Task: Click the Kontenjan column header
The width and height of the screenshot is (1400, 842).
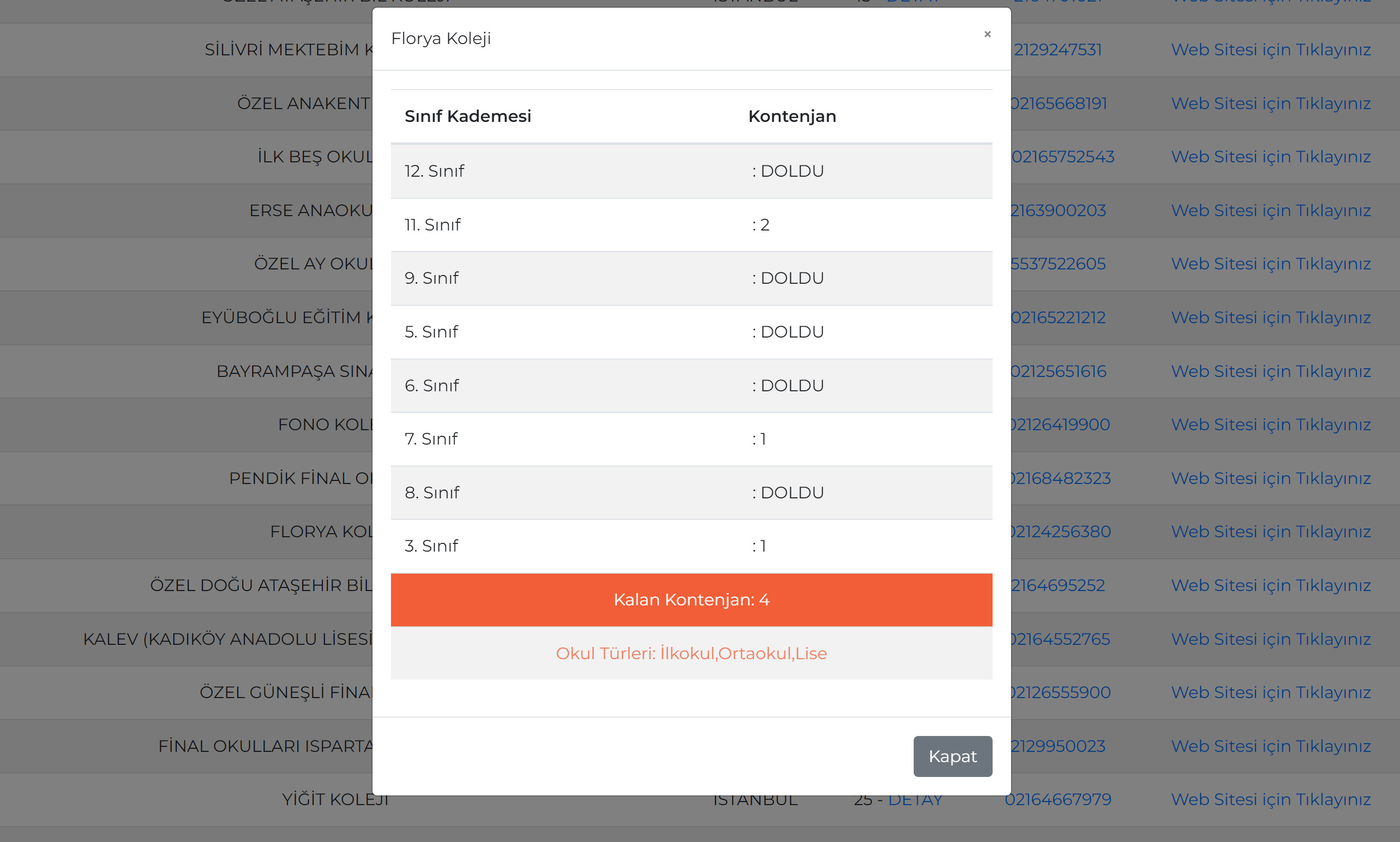Action: pyautogui.click(x=792, y=116)
